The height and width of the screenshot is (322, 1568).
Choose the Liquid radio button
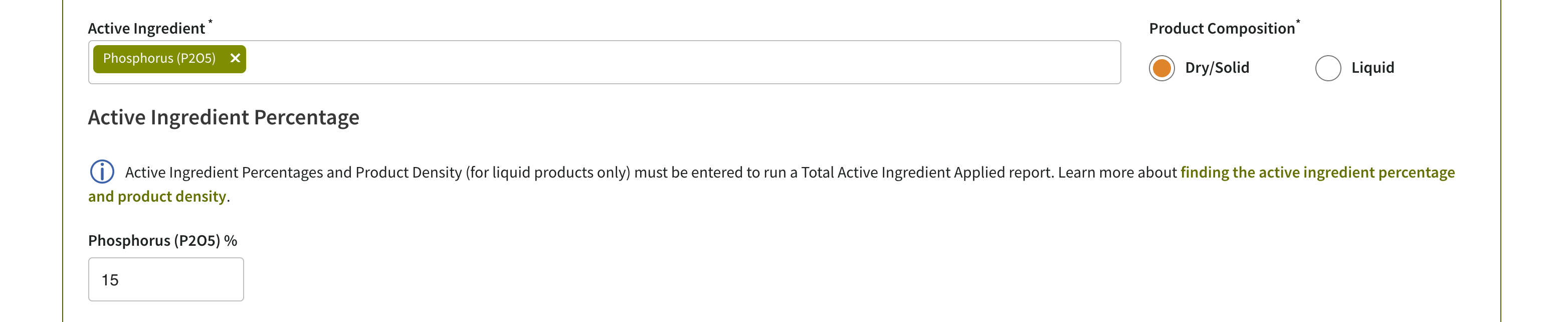(x=1327, y=68)
